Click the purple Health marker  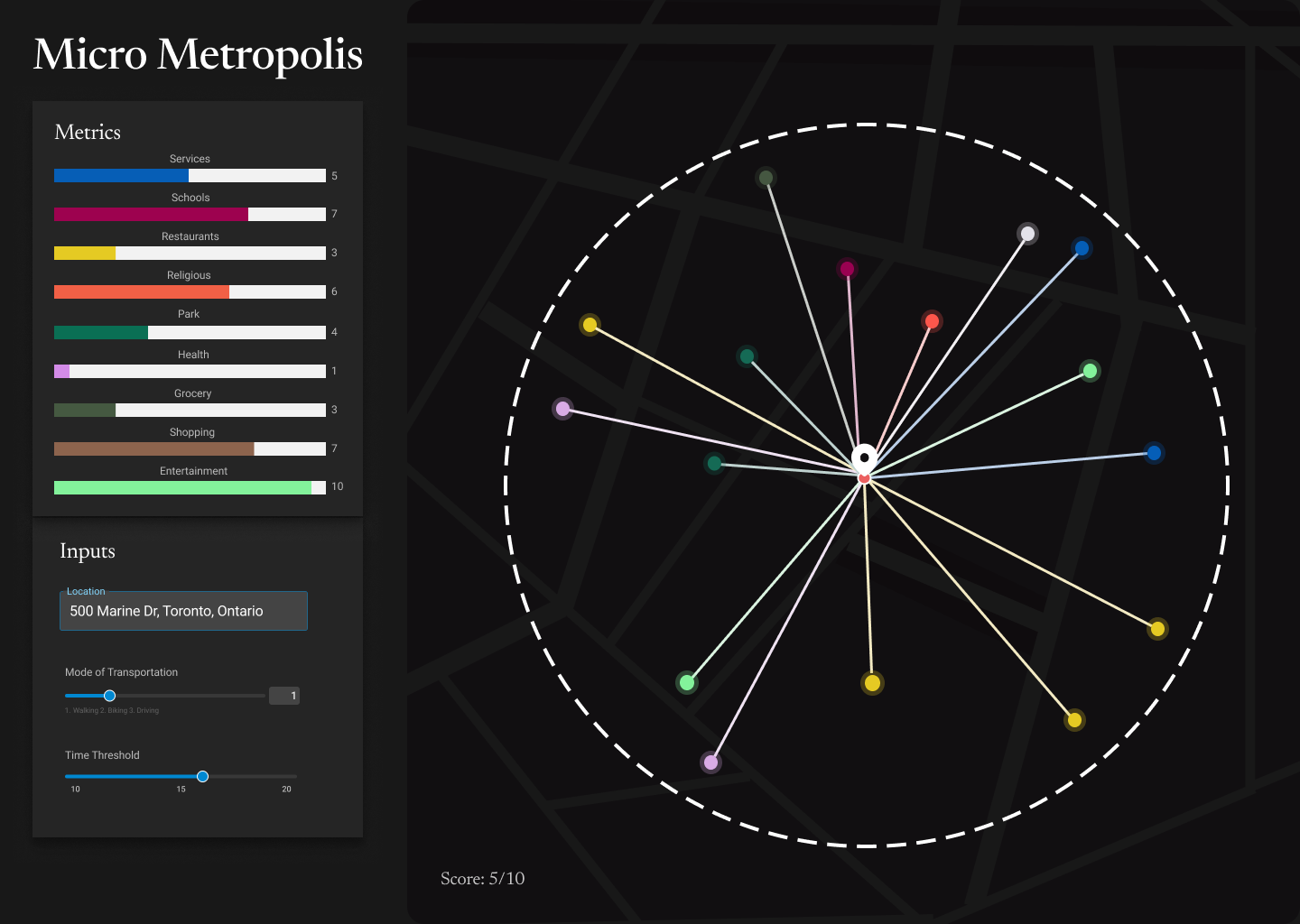click(562, 408)
